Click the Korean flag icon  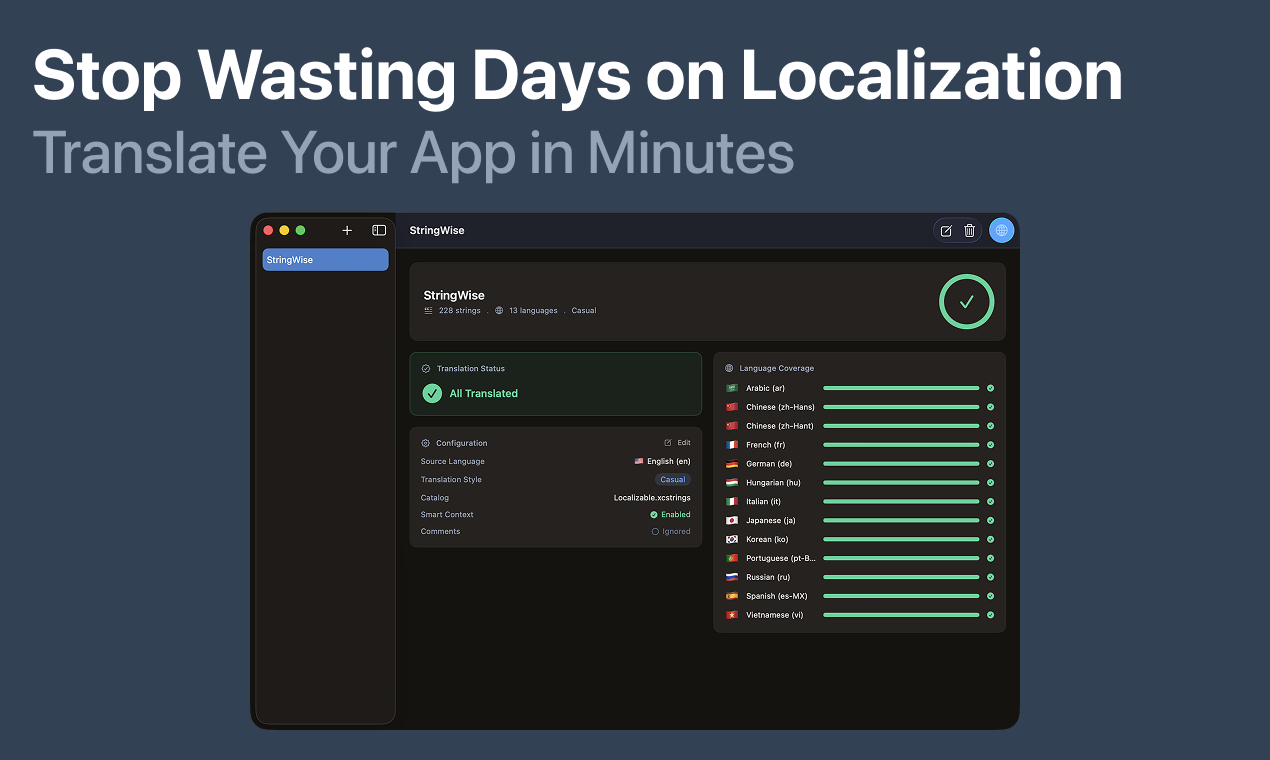(732, 540)
